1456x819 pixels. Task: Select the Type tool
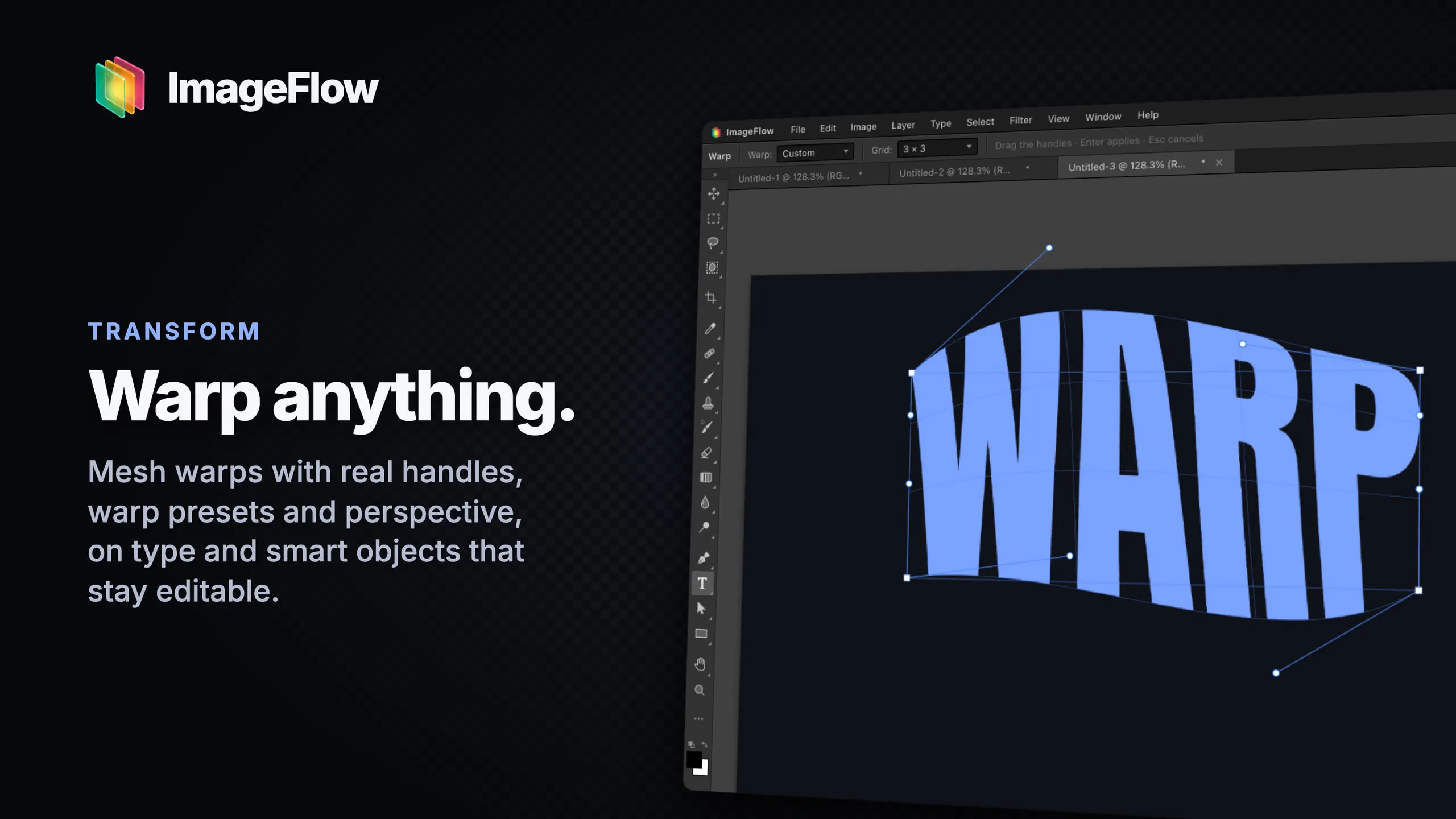(702, 584)
